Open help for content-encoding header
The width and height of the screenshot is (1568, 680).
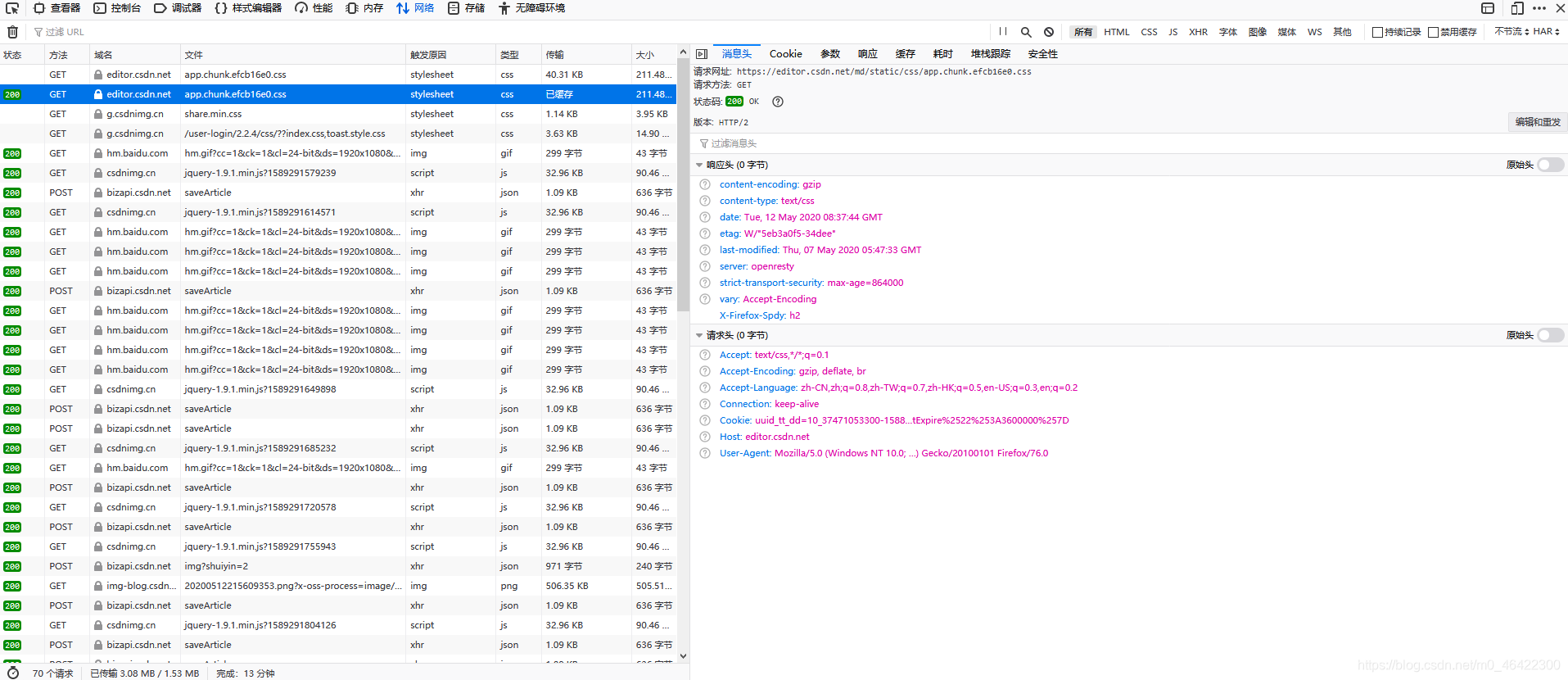(x=705, y=184)
